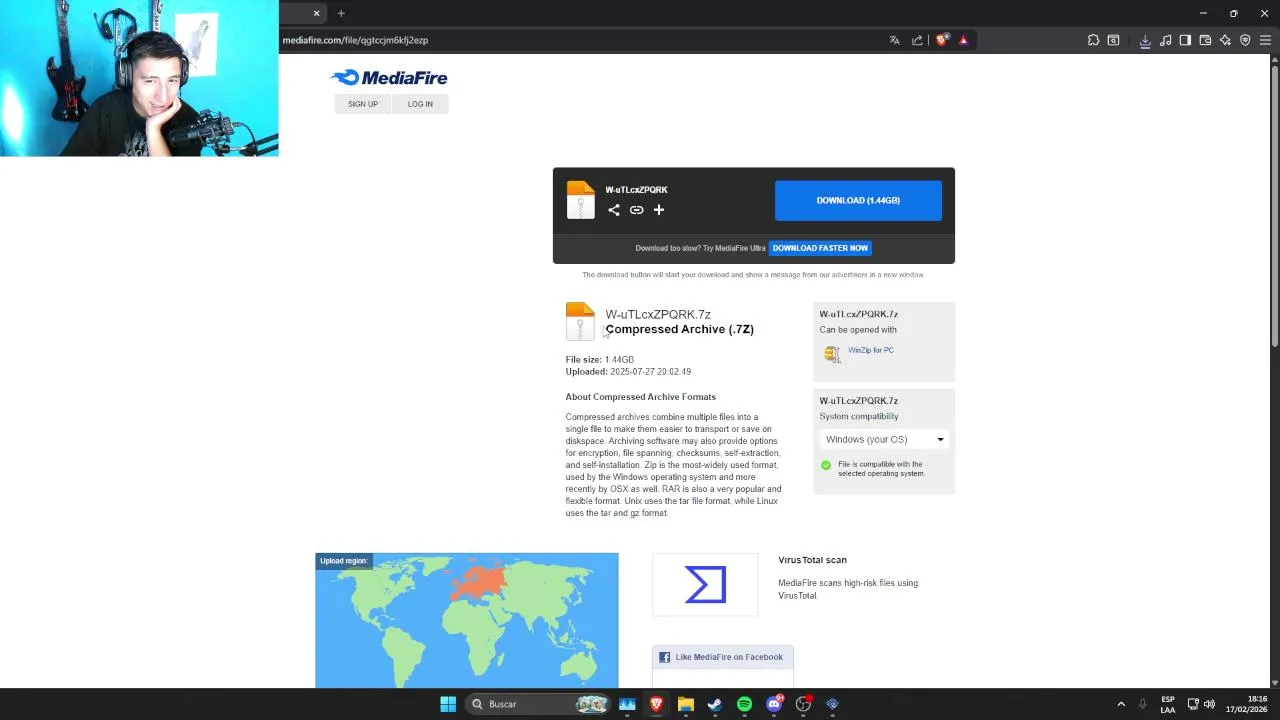Open the share icon under W-uTLcxZPQRK
The image size is (1280, 720).
tap(614, 210)
